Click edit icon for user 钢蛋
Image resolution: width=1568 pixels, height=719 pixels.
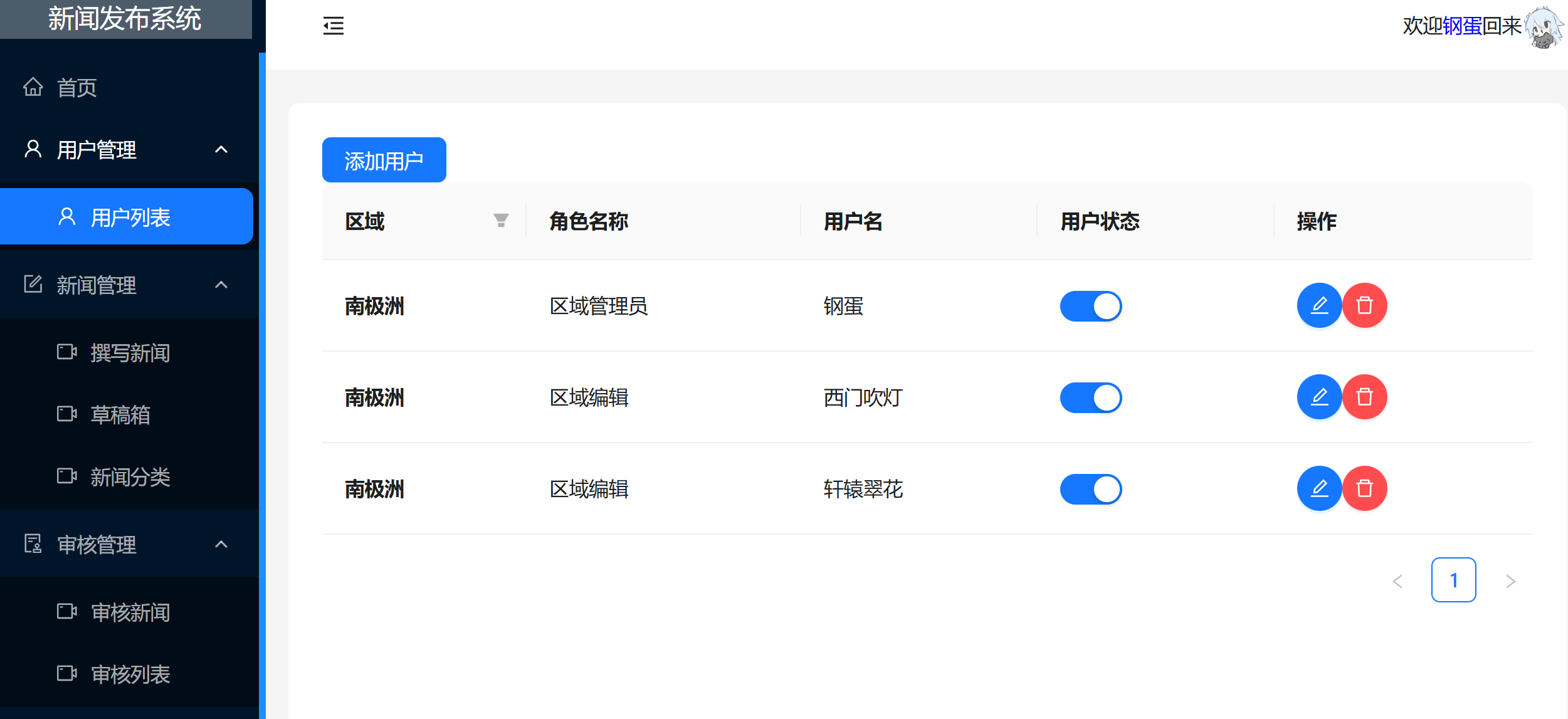(1319, 305)
